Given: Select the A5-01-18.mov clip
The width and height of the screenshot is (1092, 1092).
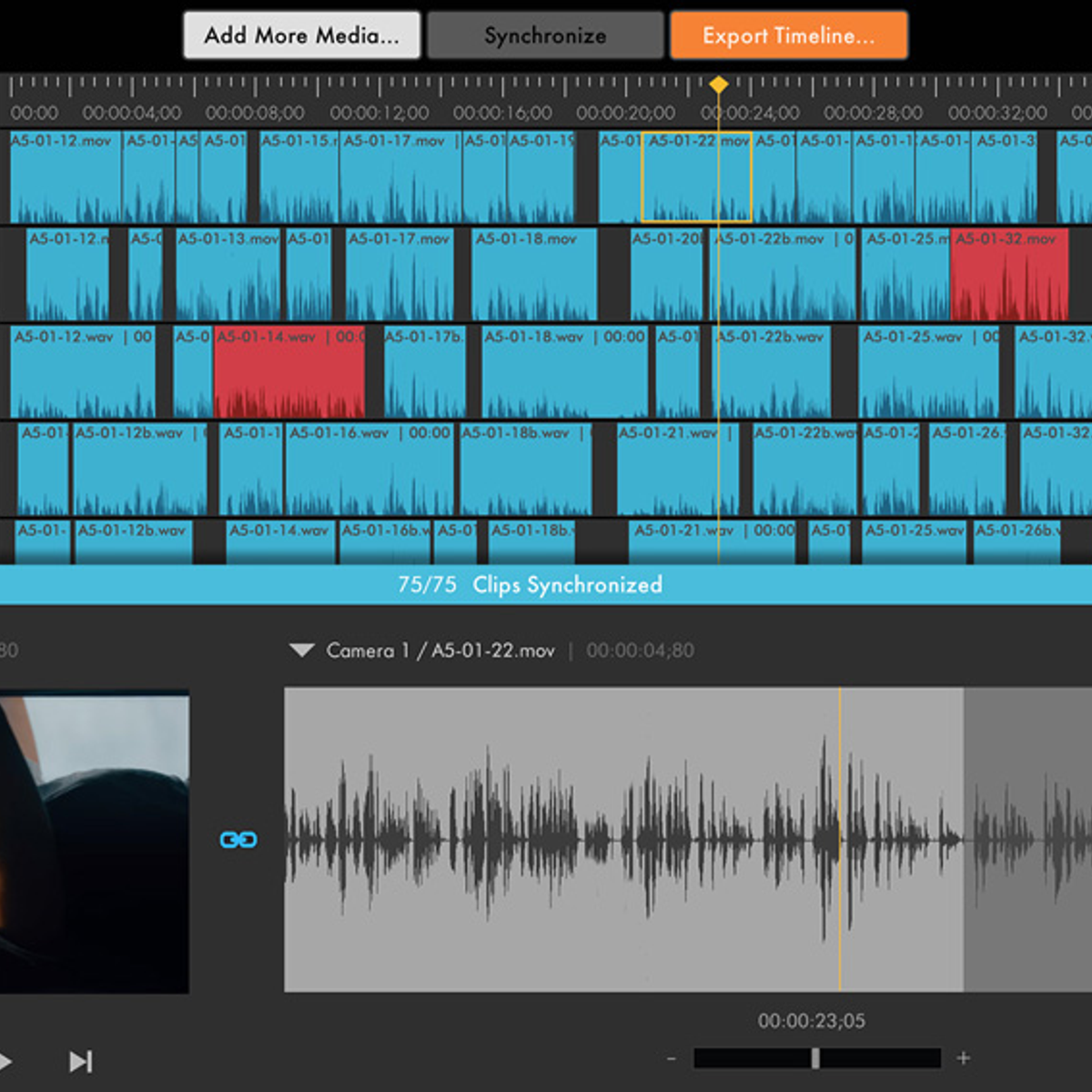Looking at the screenshot, I should tap(533, 275).
